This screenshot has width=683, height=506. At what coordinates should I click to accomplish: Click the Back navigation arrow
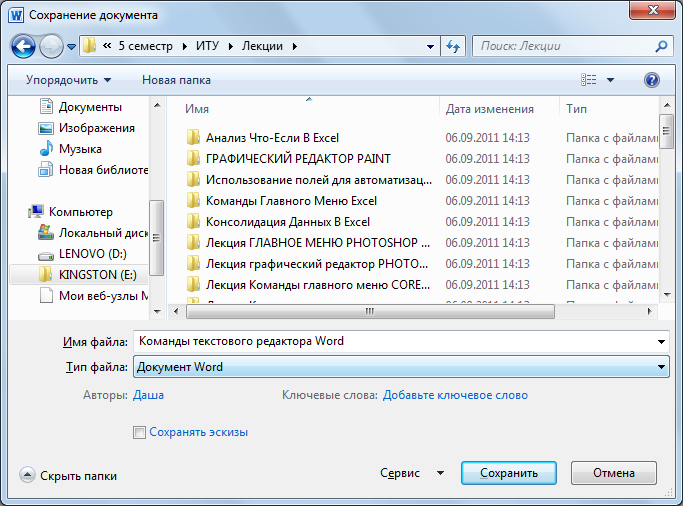tap(23, 46)
